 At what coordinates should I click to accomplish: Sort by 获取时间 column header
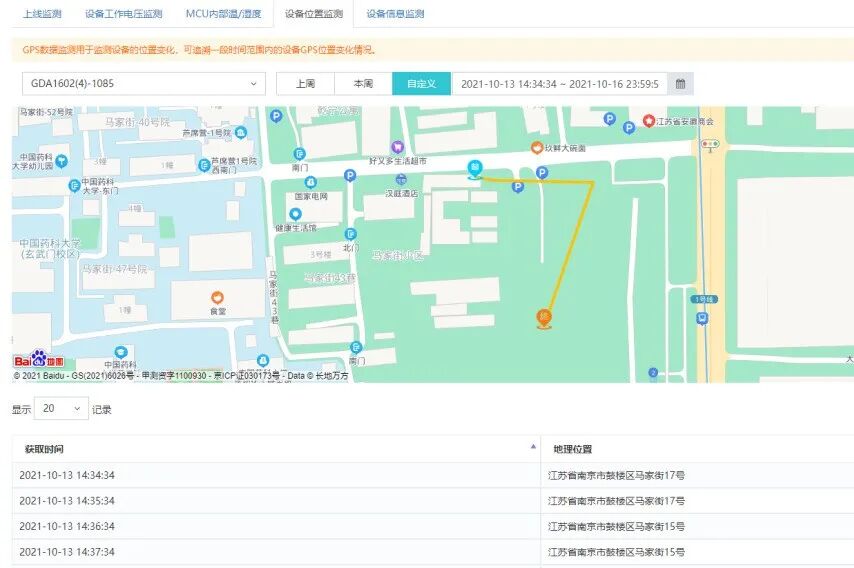[x=276, y=449]
